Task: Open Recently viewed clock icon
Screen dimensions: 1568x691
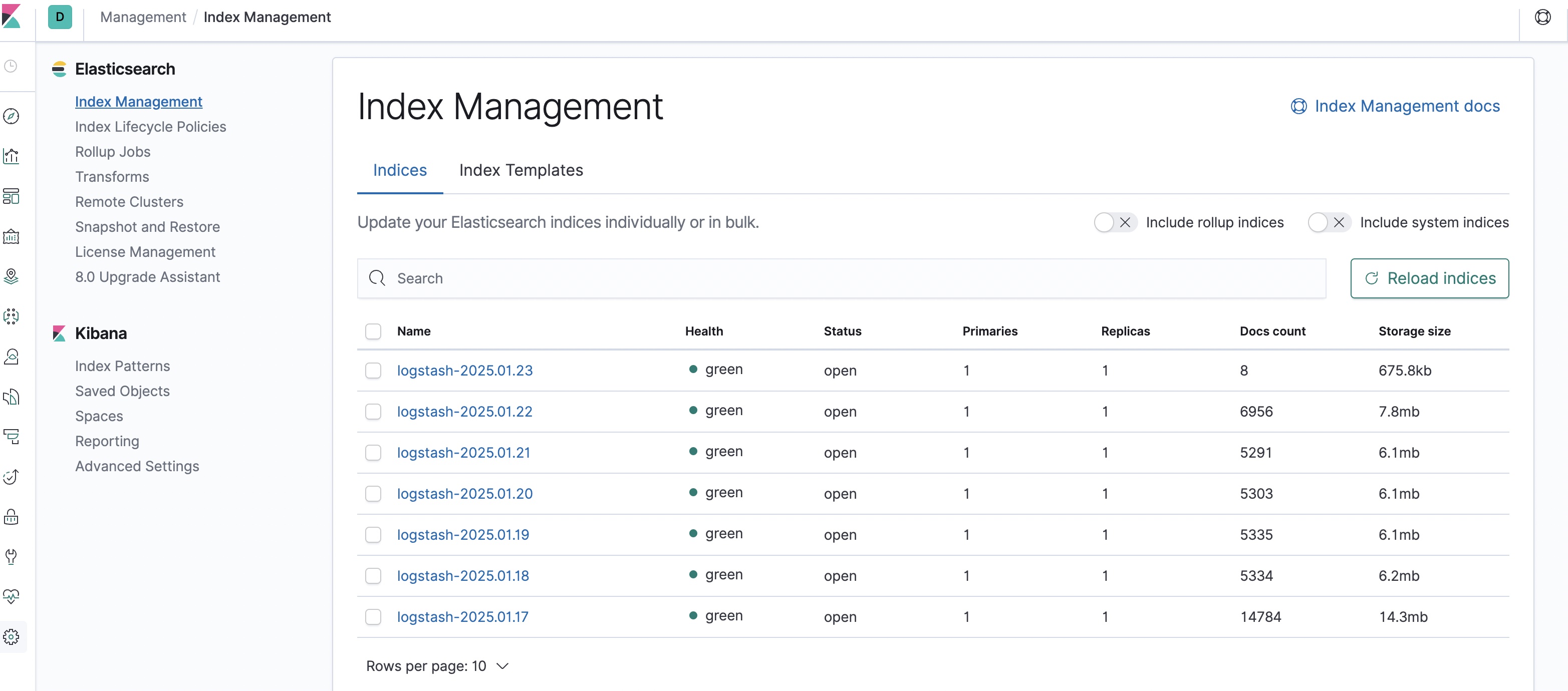Action: (x=11, y=66)
